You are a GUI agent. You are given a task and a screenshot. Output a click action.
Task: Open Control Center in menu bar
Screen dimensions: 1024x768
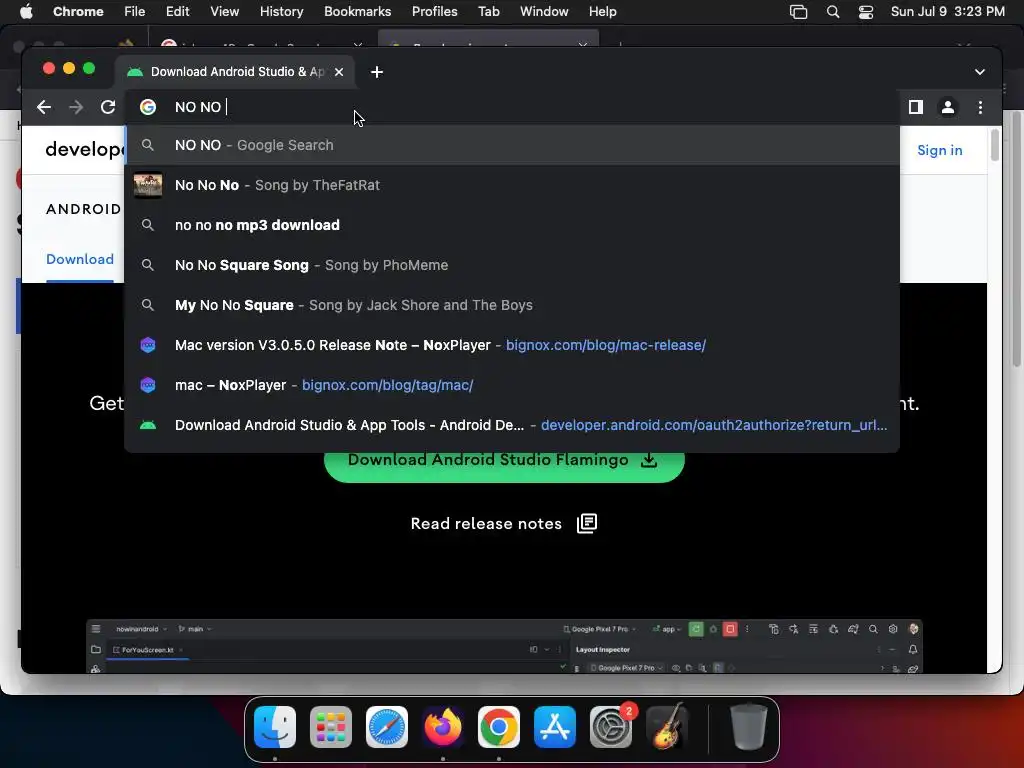tap(866, 12)
